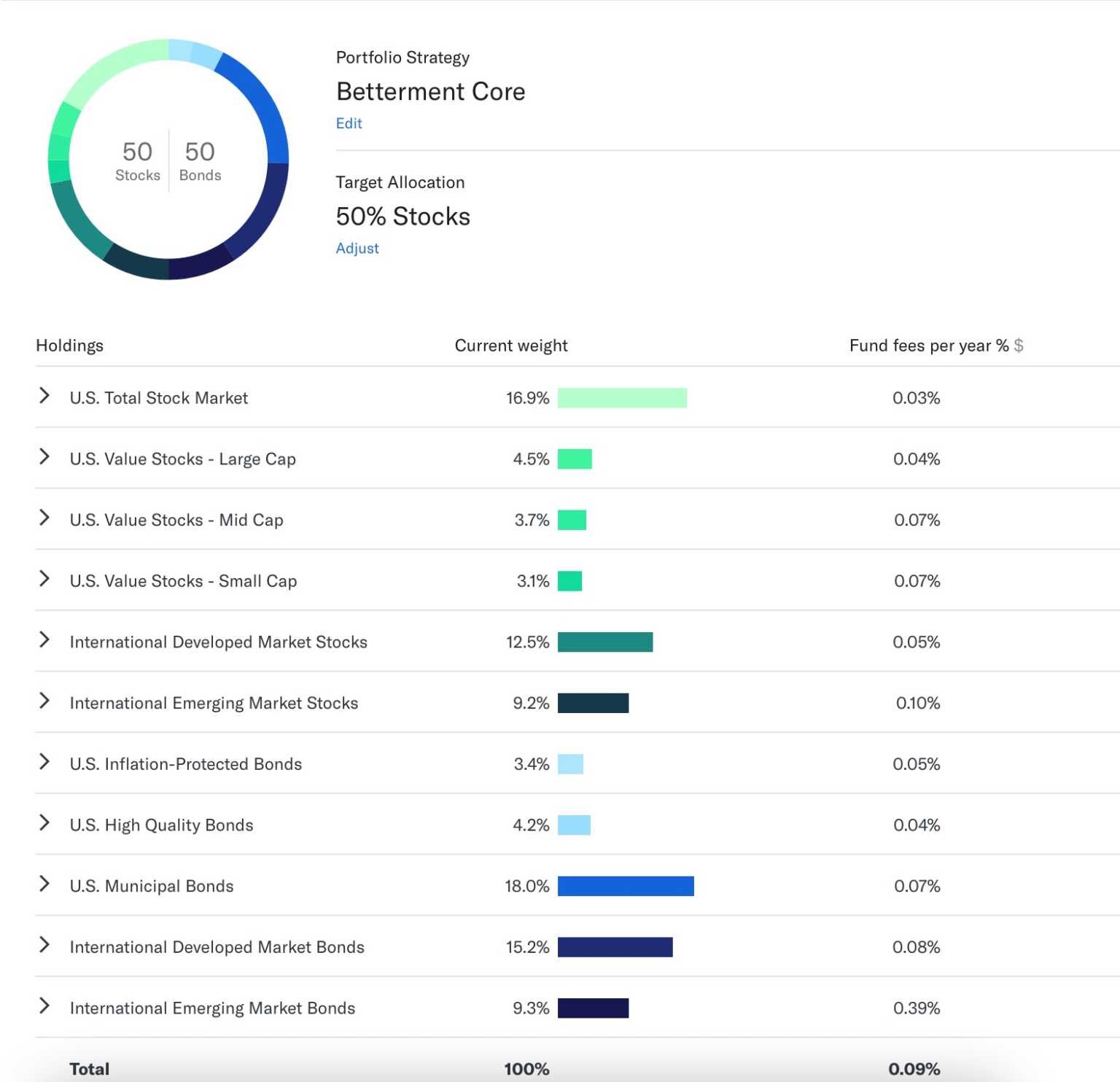This screenshot has width=1120, height=1082.
Task: Expand U.S. Municipal Bonds row
Action: (44, 884)
